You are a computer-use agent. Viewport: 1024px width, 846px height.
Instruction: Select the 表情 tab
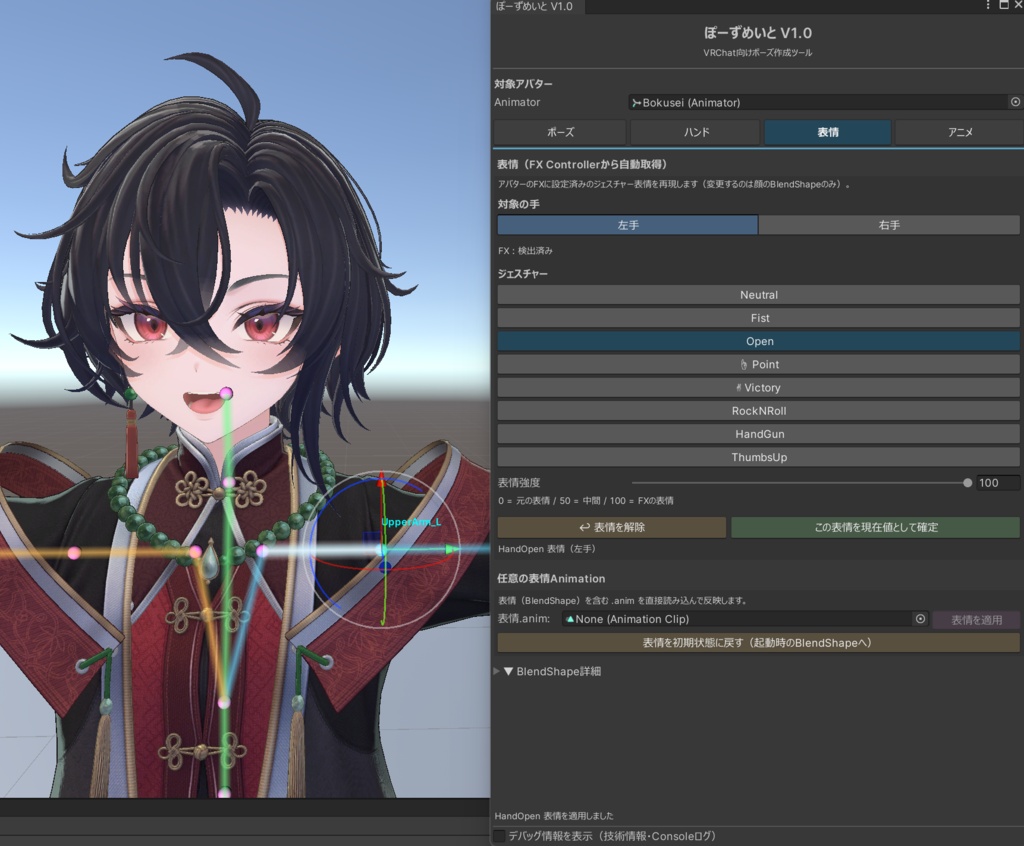827,132
